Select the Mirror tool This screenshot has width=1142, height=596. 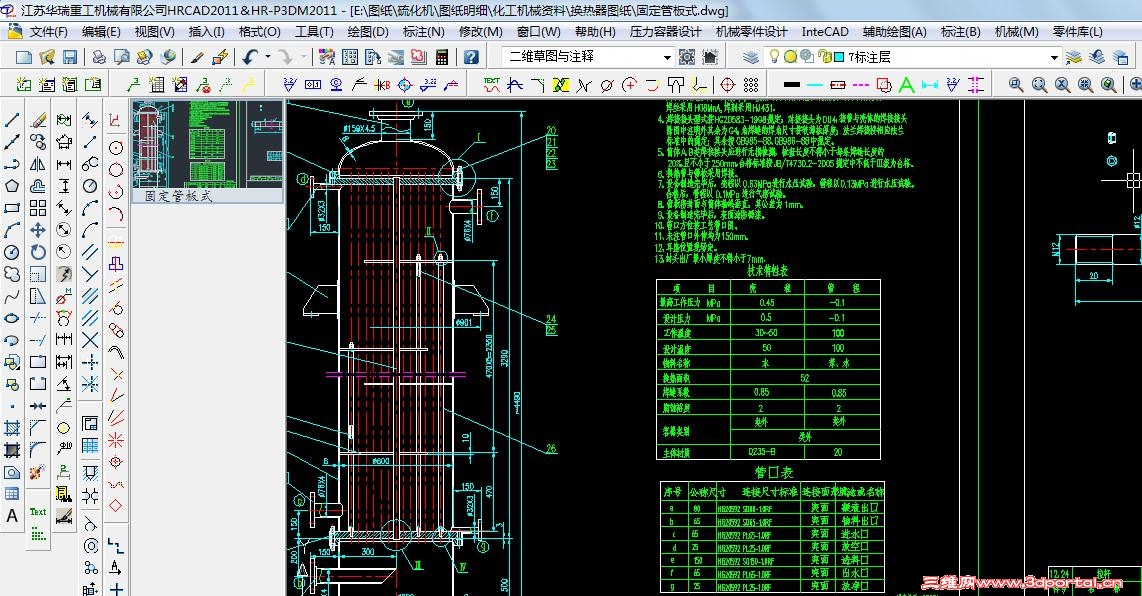tap(38, 164)
